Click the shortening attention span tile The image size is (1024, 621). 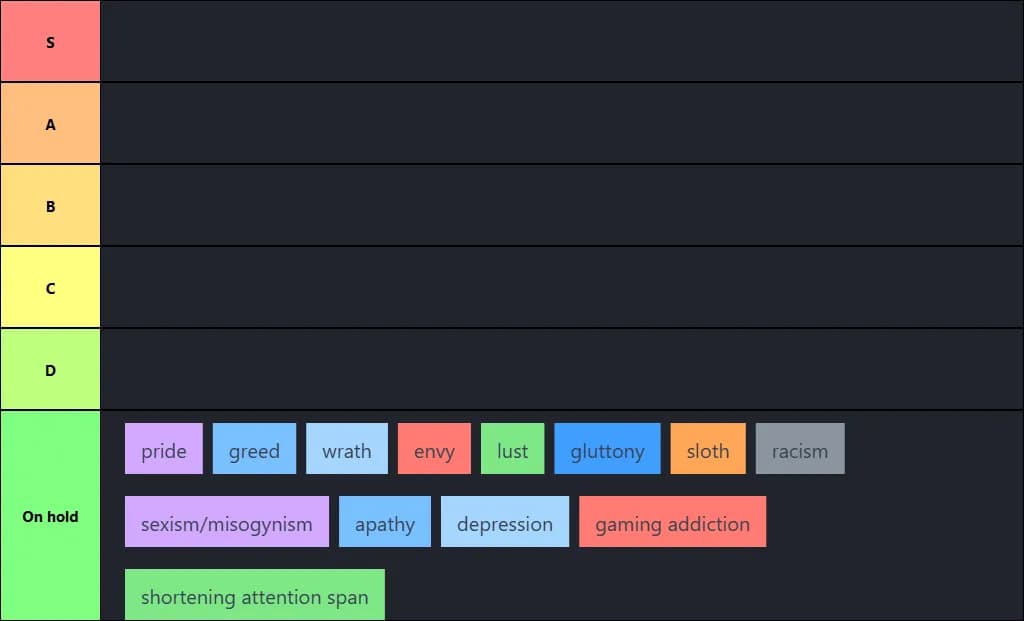click(x=254, y=595)
